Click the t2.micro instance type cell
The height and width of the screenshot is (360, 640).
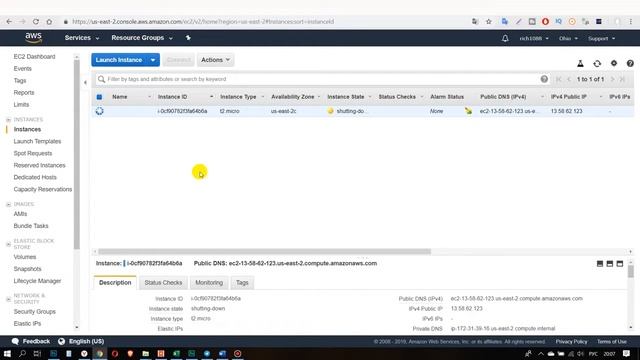tap(229, 111)
